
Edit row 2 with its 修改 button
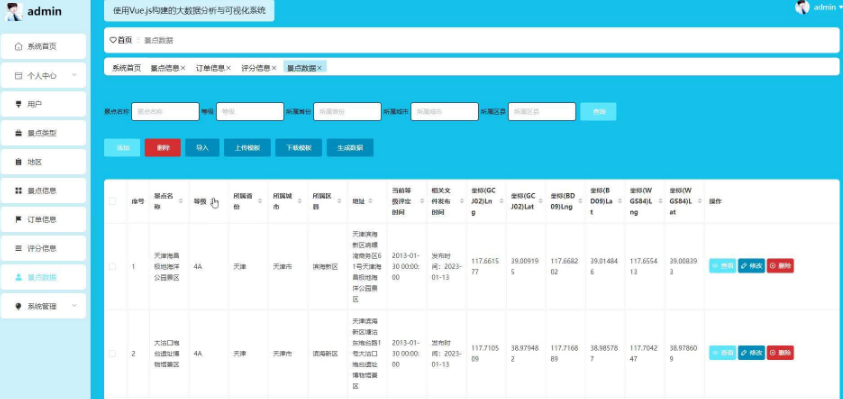pos(751,353)
